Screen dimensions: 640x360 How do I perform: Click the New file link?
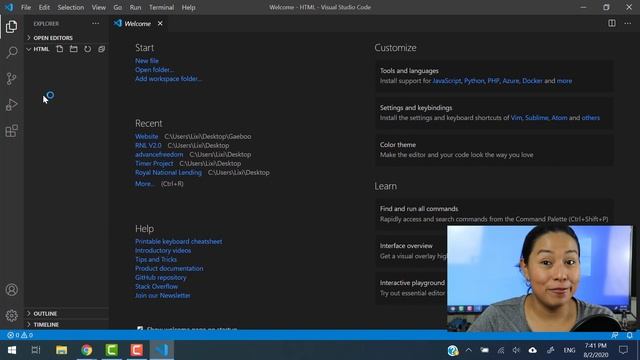(x=147, y=61)
